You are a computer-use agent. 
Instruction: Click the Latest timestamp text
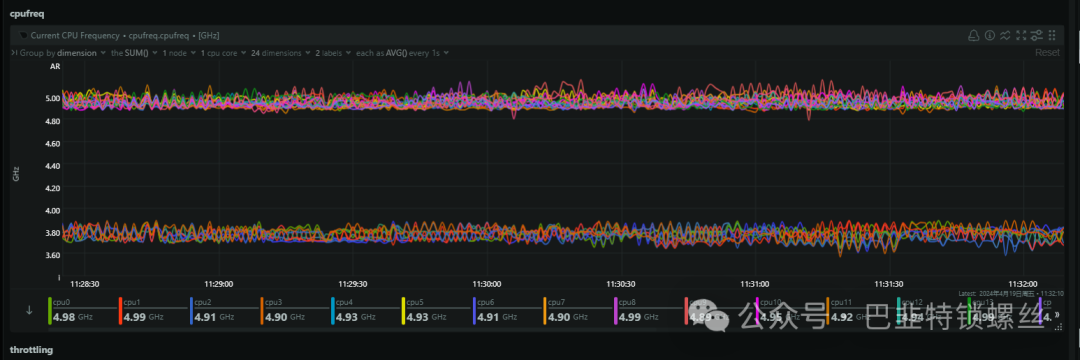tap(1012, 293)
